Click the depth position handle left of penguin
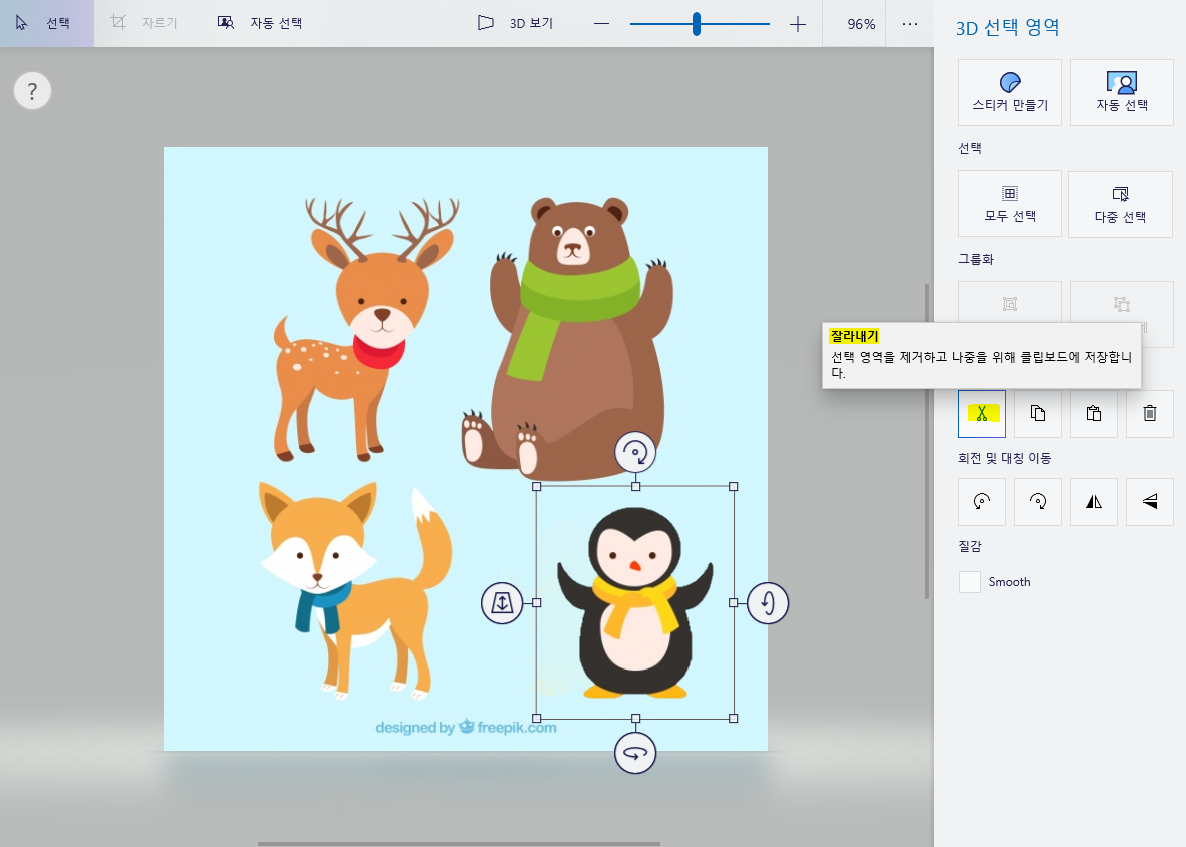This screenshot has width=1186, height=847. [x=502, y=603]
